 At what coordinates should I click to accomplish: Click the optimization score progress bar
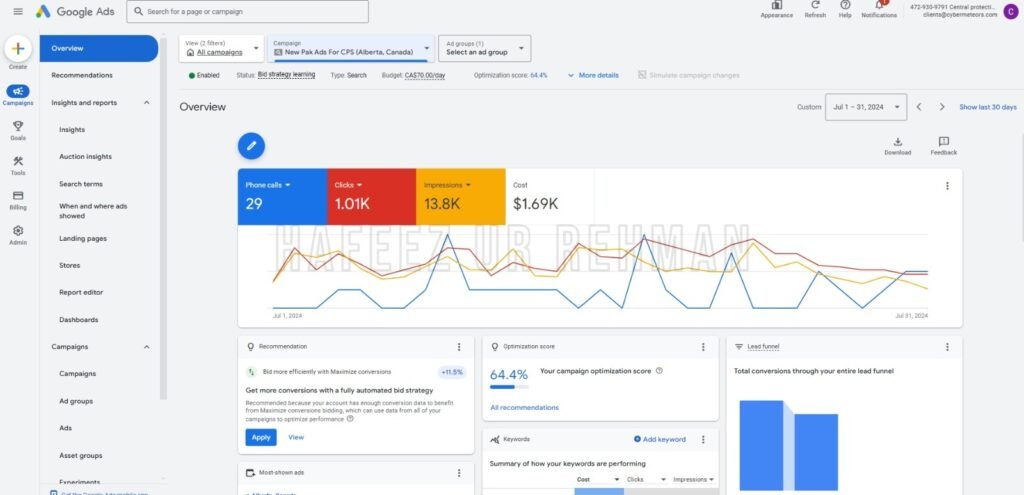[x=509, y=387]
